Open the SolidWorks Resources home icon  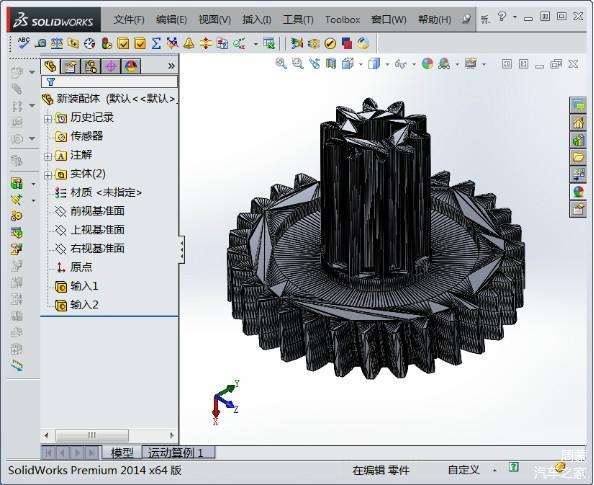point(578,122)
